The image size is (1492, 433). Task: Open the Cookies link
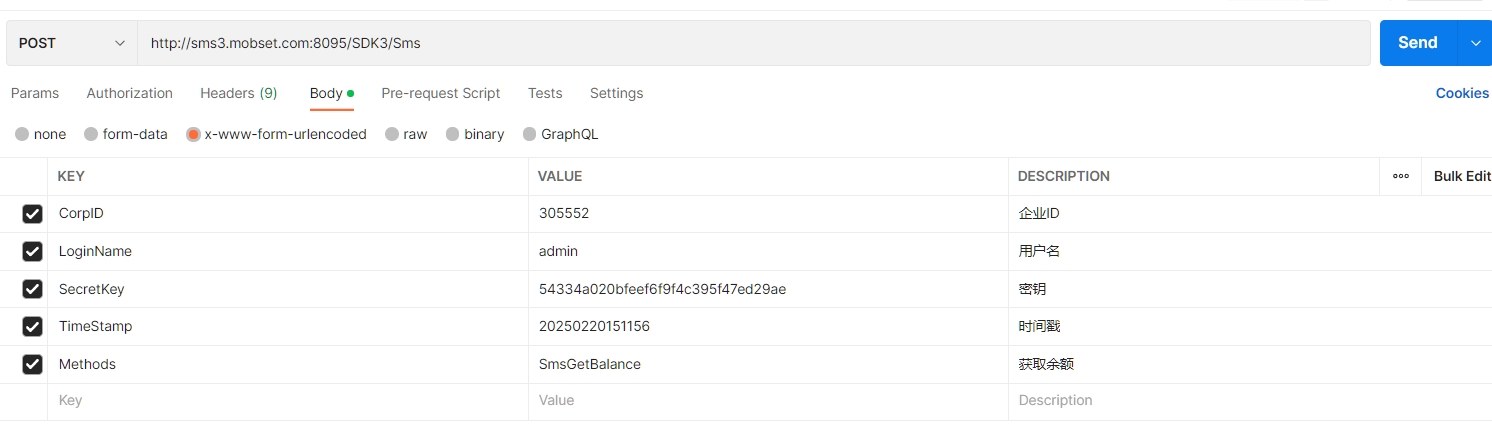1462,93
